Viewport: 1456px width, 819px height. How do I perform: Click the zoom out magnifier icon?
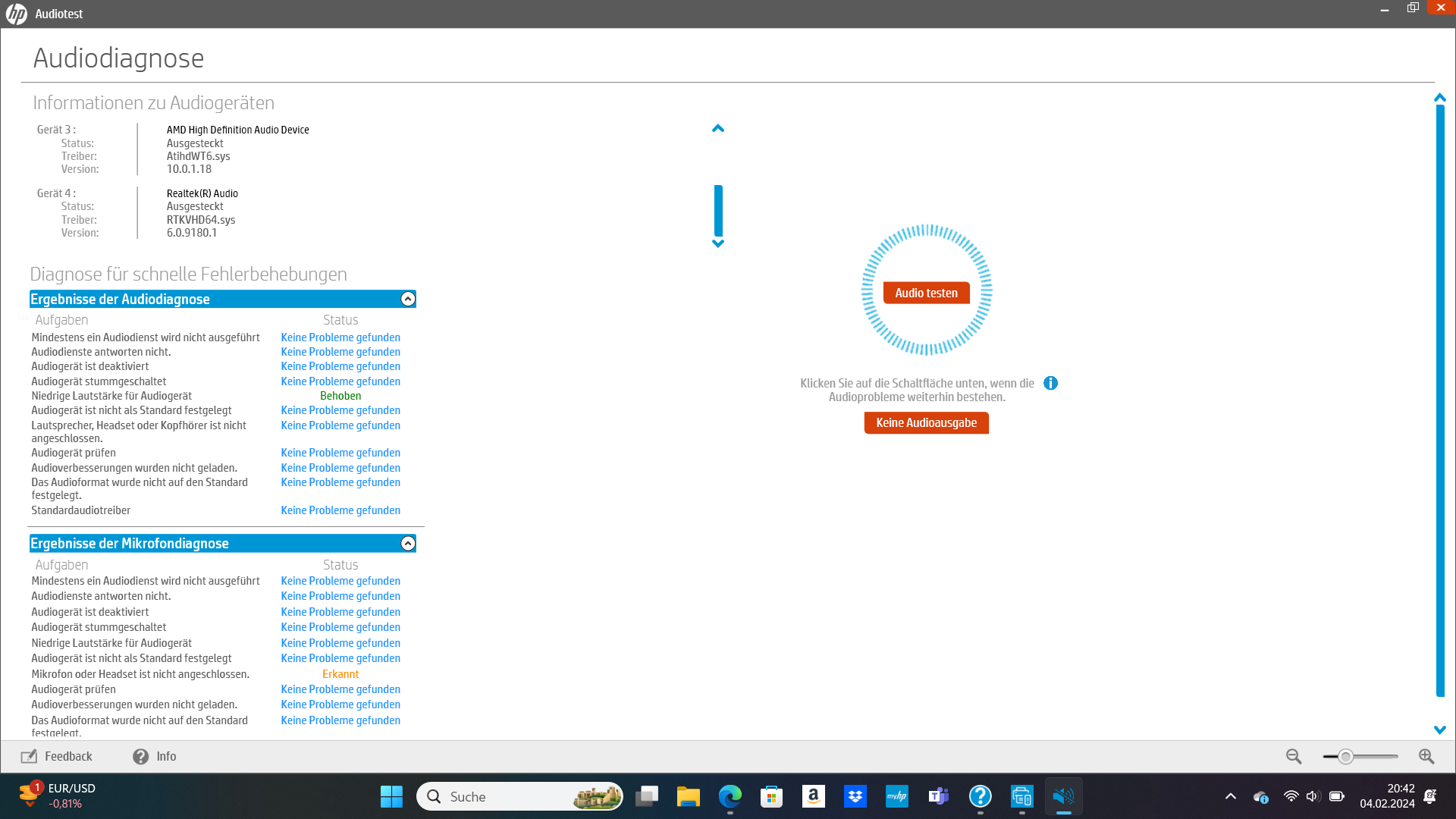coord(1294,756)
